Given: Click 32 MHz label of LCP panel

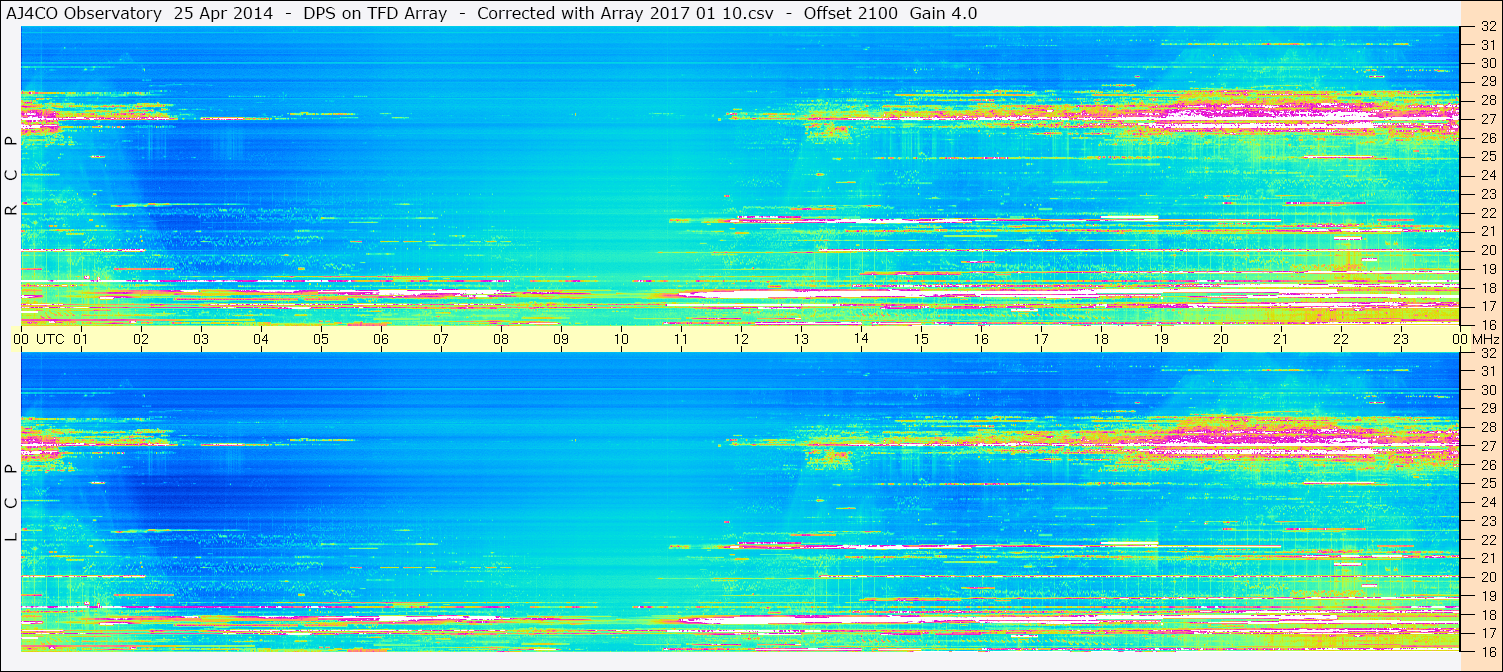Looking at the screenshot, I should tap(1487, 353).
